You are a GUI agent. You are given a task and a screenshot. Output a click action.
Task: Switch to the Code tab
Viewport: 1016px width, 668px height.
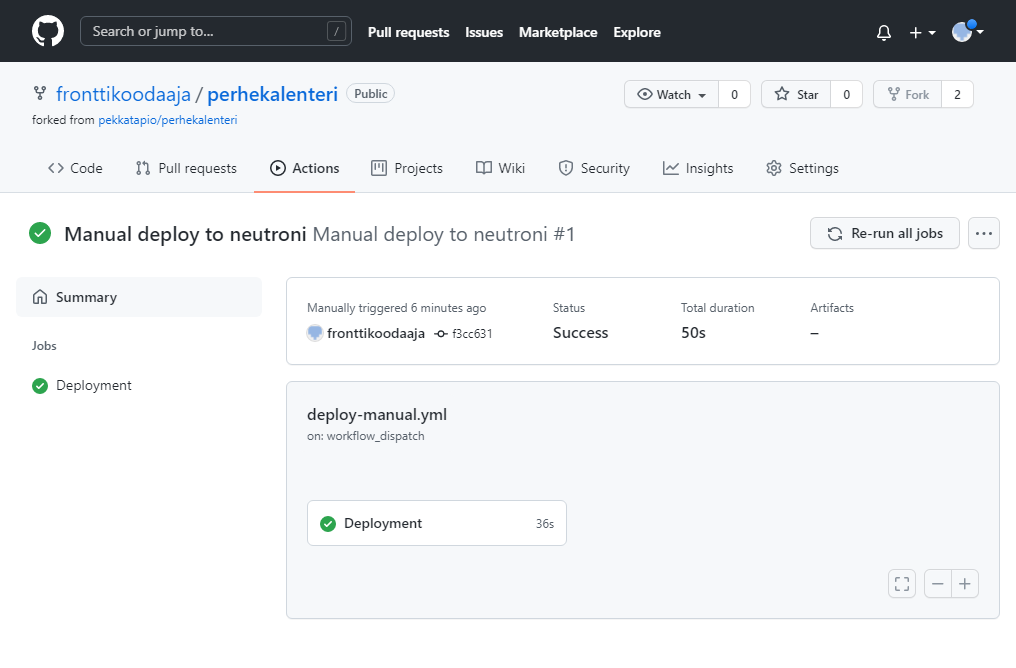pyautogui.click(x=75, y=168)
